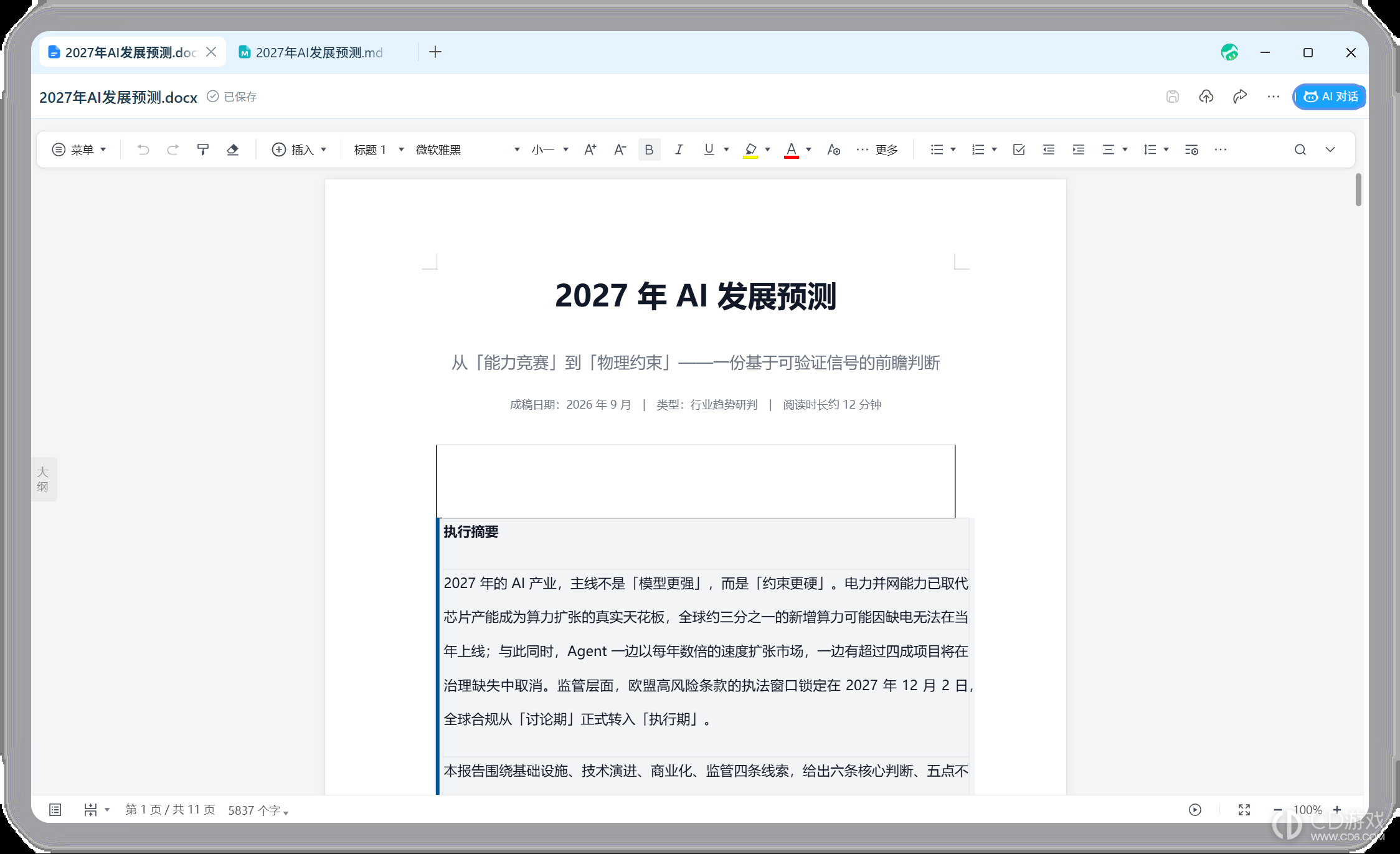Open the 大纲 outline sidebar
Screen dimensions: 1400x854
pos(44,479)
